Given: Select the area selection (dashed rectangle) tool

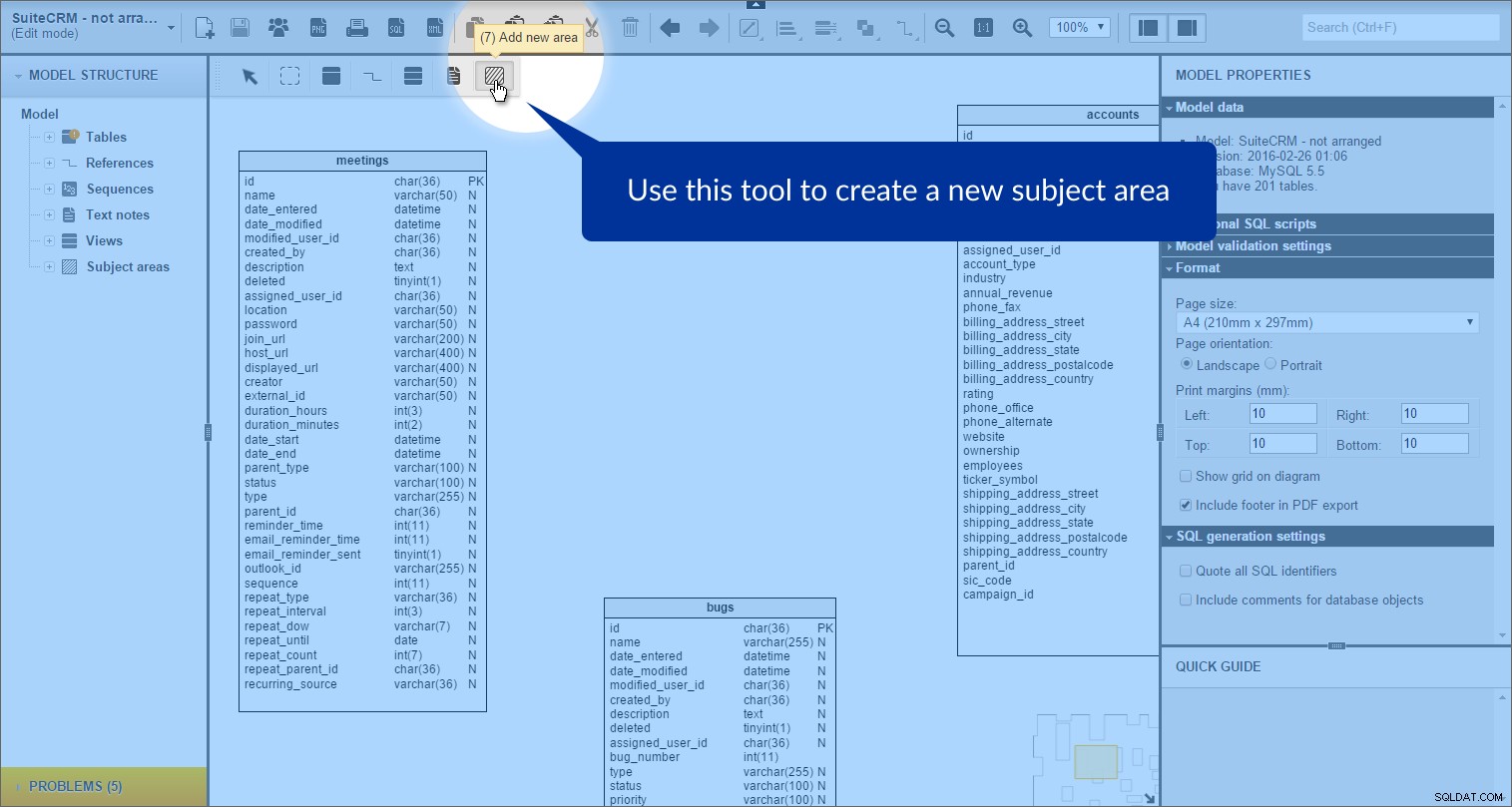Looking at the screenshot, I should point(290,76).
